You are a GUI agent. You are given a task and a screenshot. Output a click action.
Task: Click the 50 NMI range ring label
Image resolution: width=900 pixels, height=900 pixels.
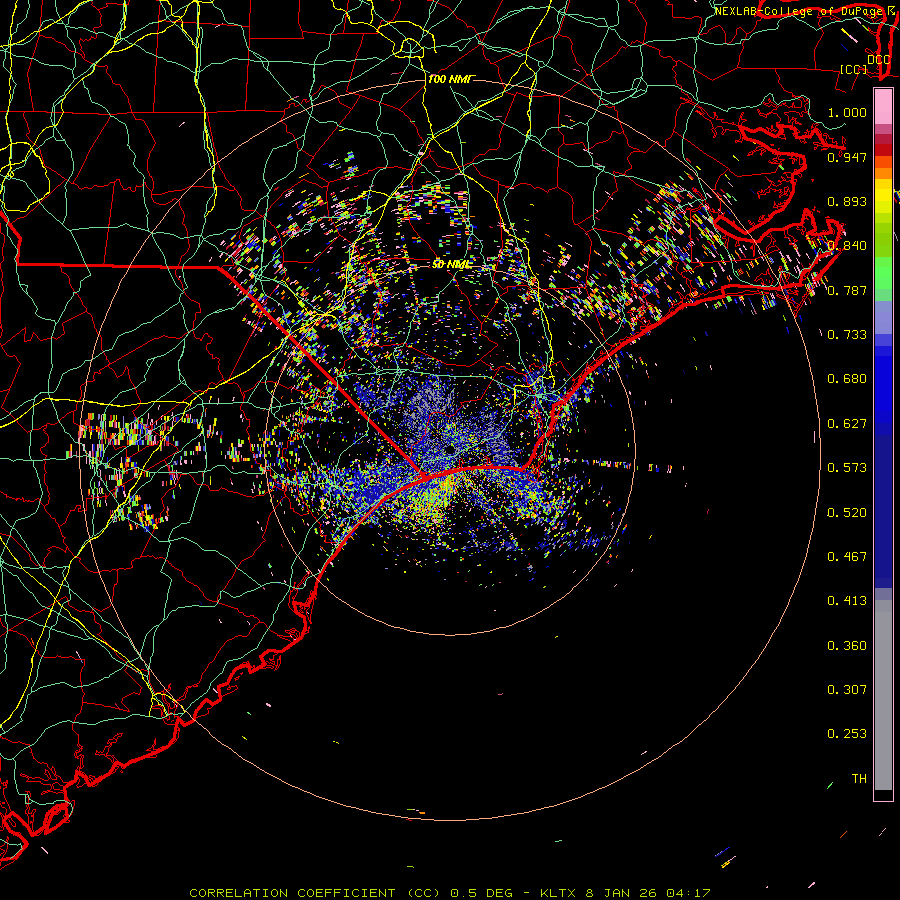(452, 264)
